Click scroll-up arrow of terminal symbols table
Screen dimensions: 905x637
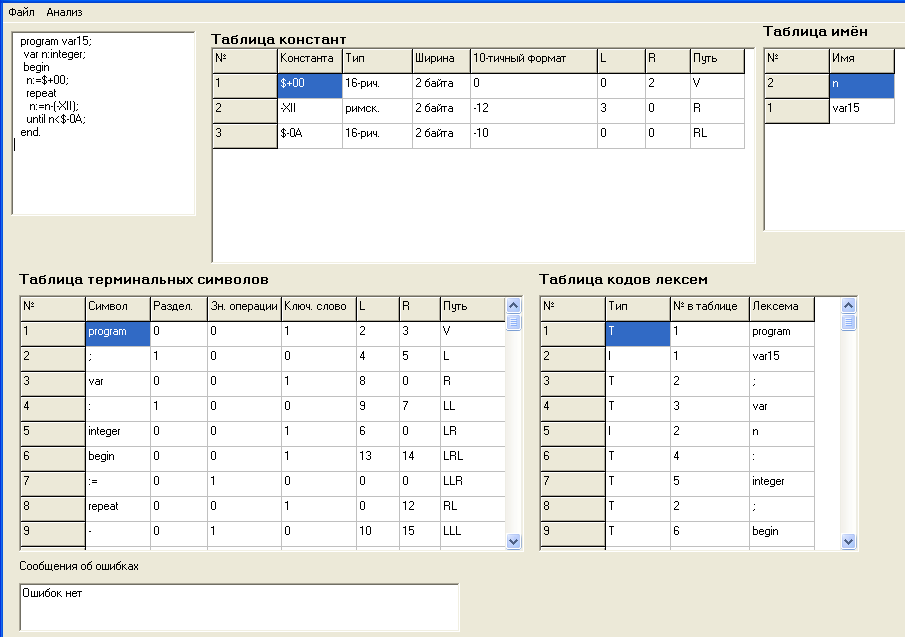514,305
